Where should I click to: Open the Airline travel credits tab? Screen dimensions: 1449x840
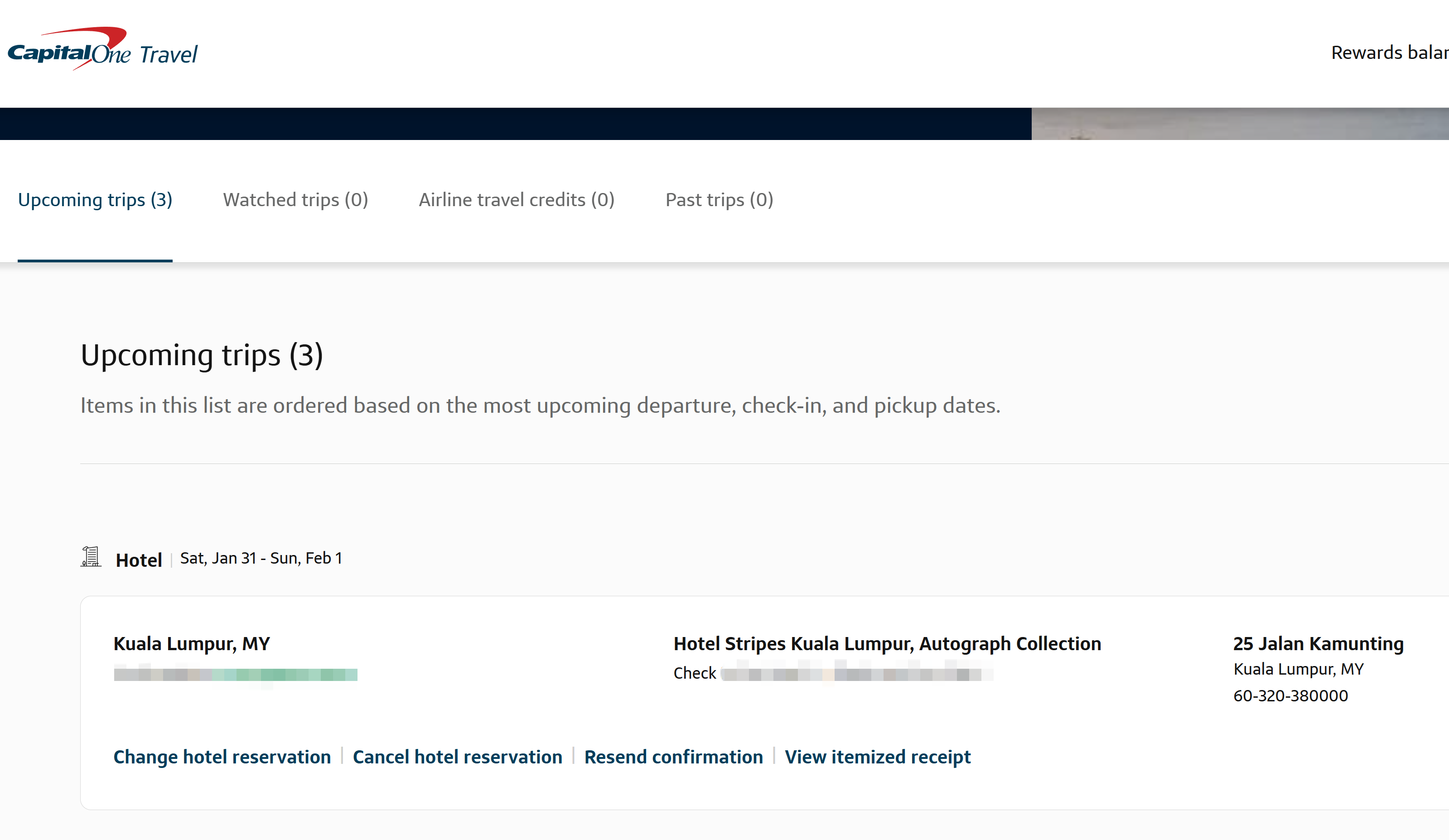click(x=517, y=199)
